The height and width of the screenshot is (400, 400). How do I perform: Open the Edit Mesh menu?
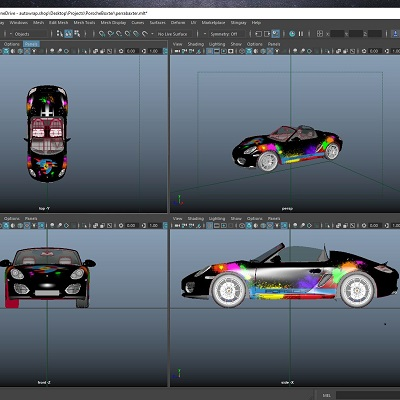[x=59, y=23]
